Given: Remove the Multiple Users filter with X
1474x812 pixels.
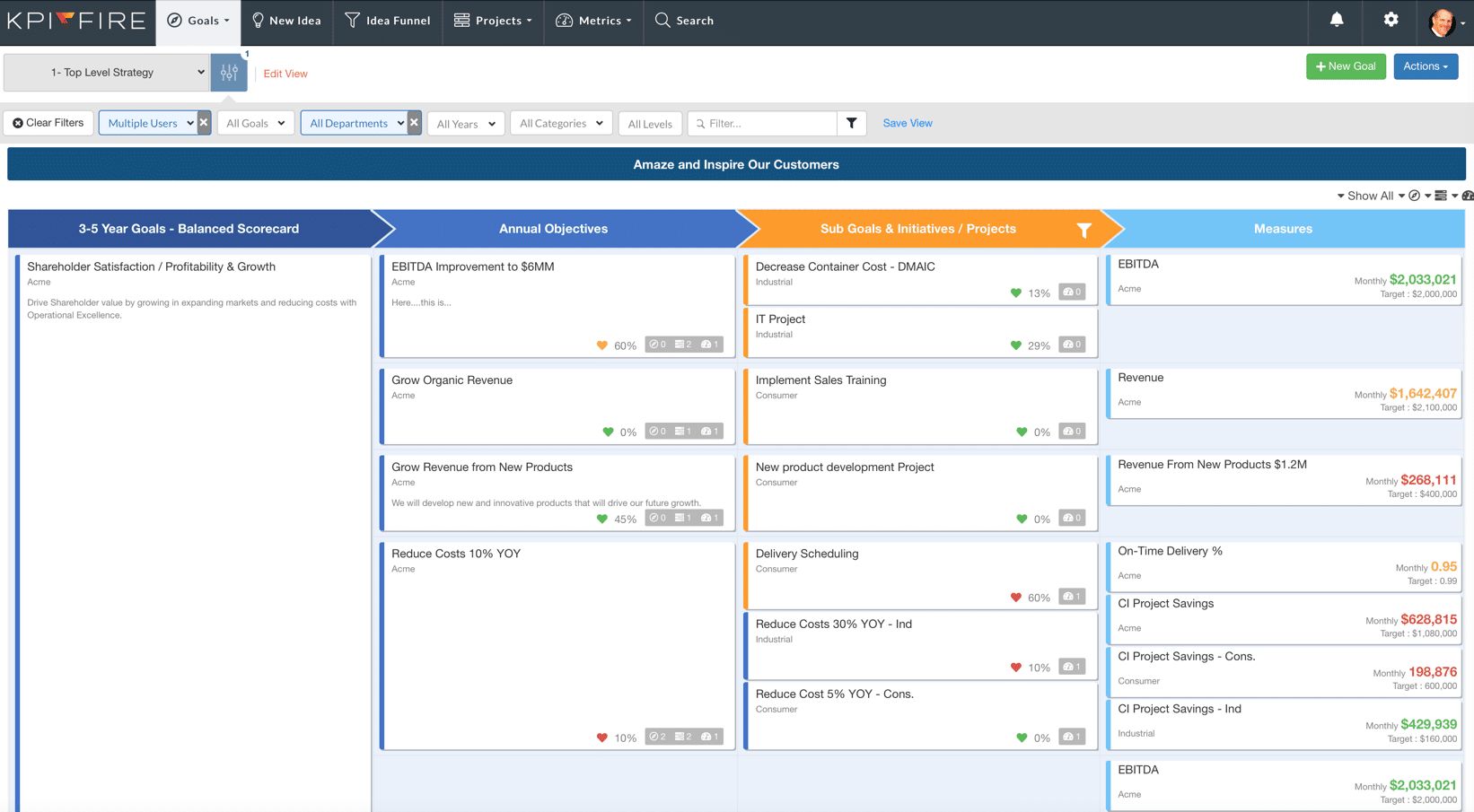Looking at the screenshot, I should [204, 123].
